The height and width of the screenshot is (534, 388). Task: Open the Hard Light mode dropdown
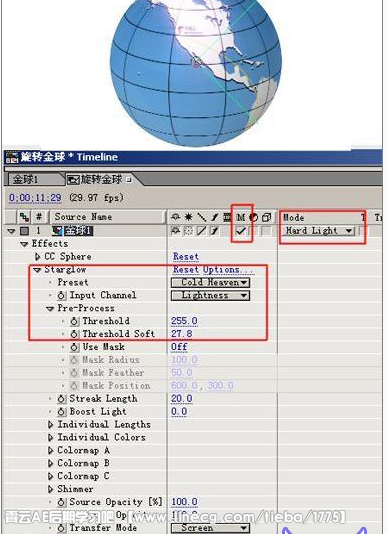coord(318,231)
